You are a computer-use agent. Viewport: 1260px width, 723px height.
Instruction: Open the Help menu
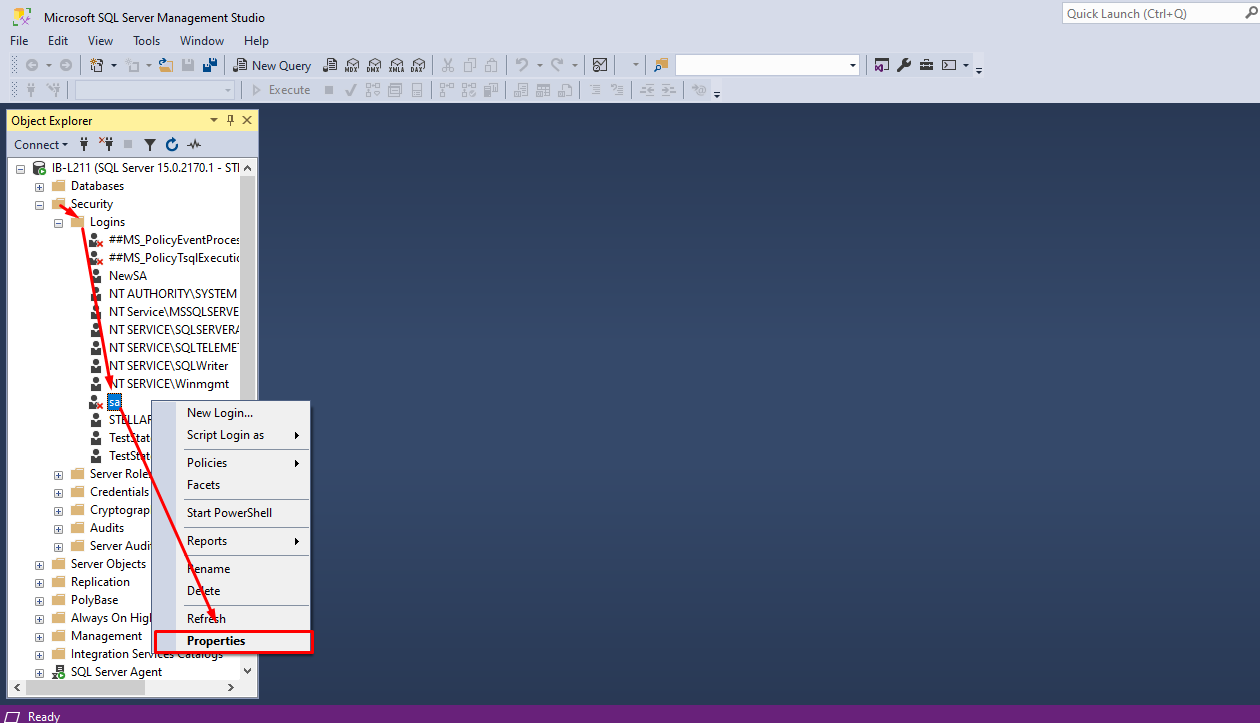[x=257, y=41]
